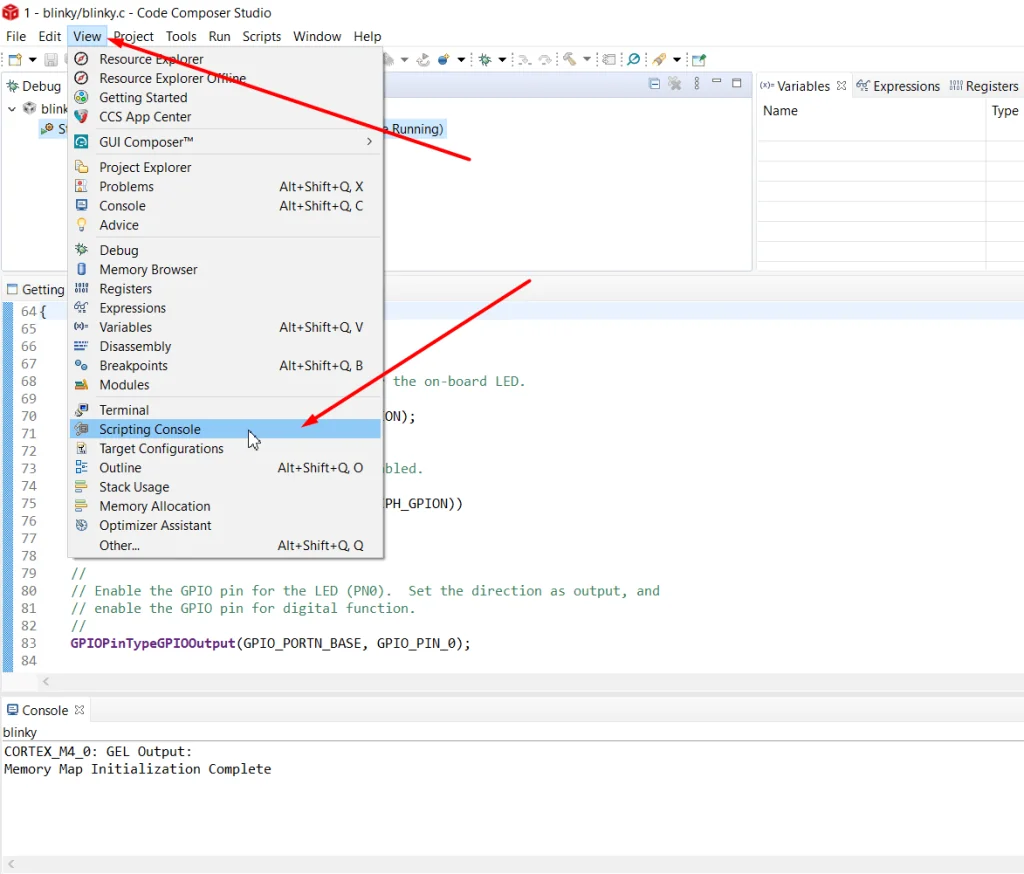Image resolution: width=1024 pixels, height=874 pixels.
Task: Click the Search magnifier toolbar icon
Action: (x=633, y=59)
